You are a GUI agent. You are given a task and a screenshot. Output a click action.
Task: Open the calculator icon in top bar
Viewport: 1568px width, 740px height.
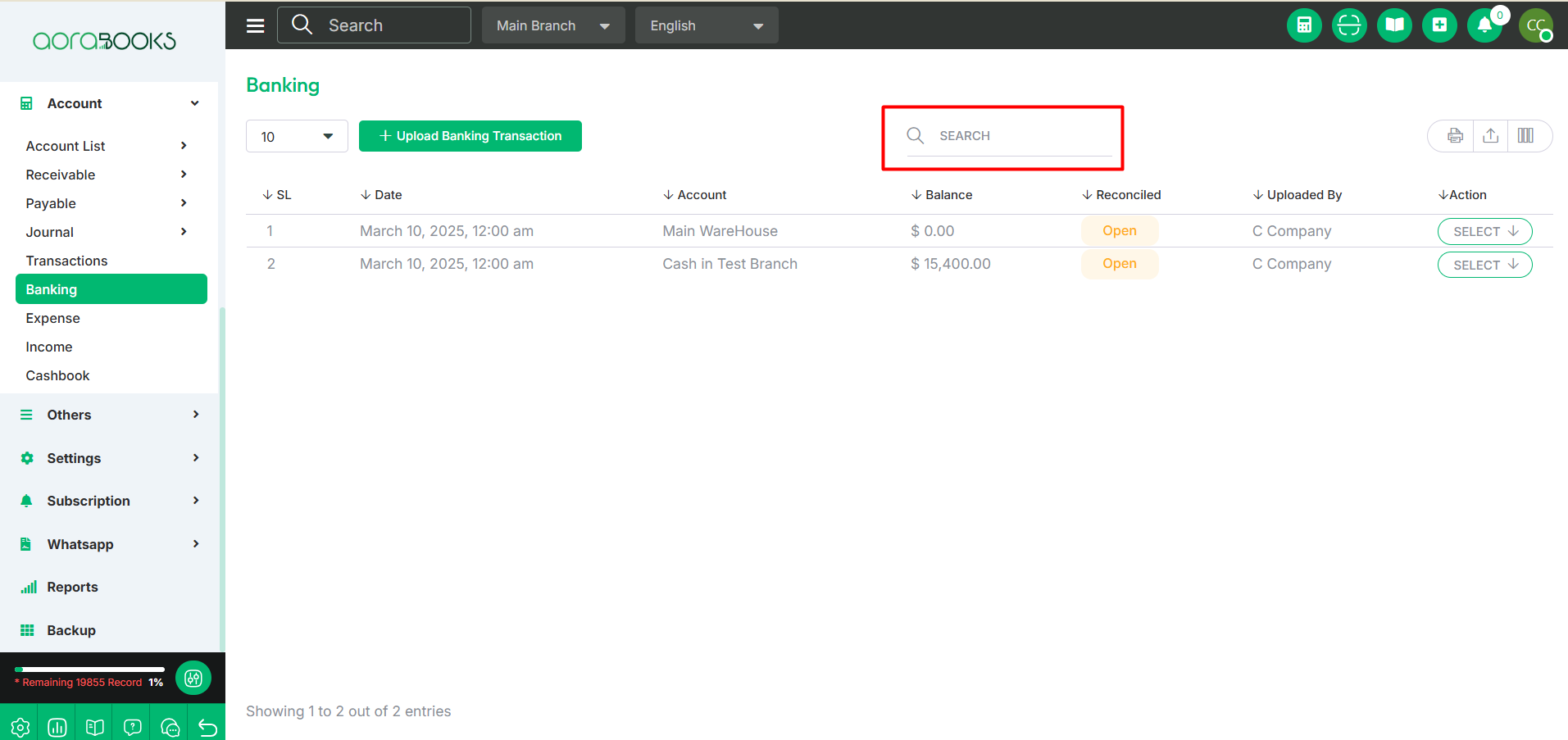point(1304,25)
